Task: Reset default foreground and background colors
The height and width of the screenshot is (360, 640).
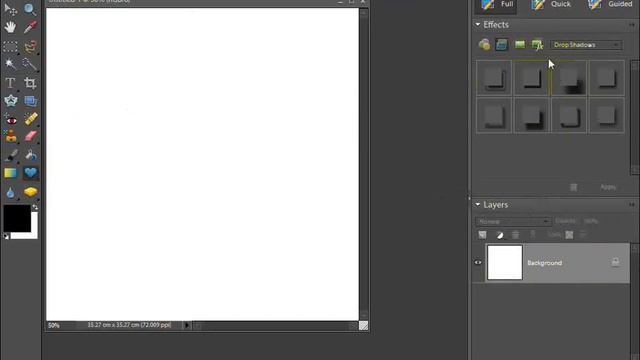Action: tap(6, 236)
